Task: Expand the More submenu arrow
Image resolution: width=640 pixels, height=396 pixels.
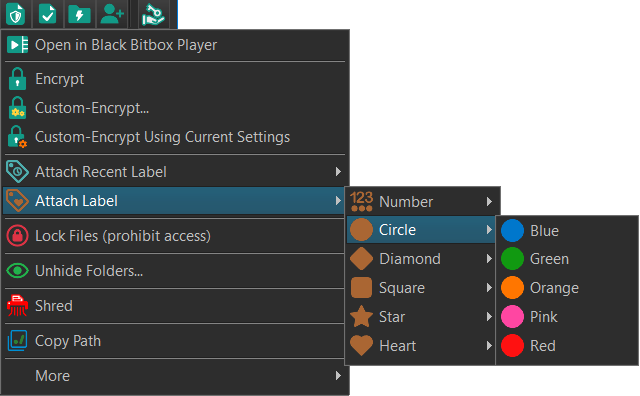Action: tap(338, 376)
